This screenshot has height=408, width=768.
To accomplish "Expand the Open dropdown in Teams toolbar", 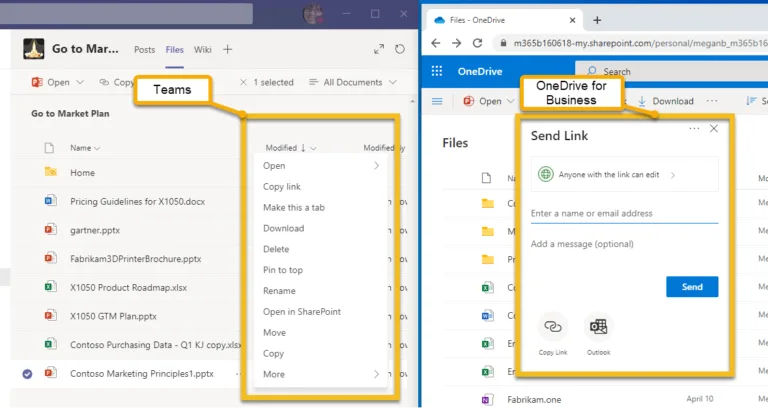I will (x=80, y=82).
